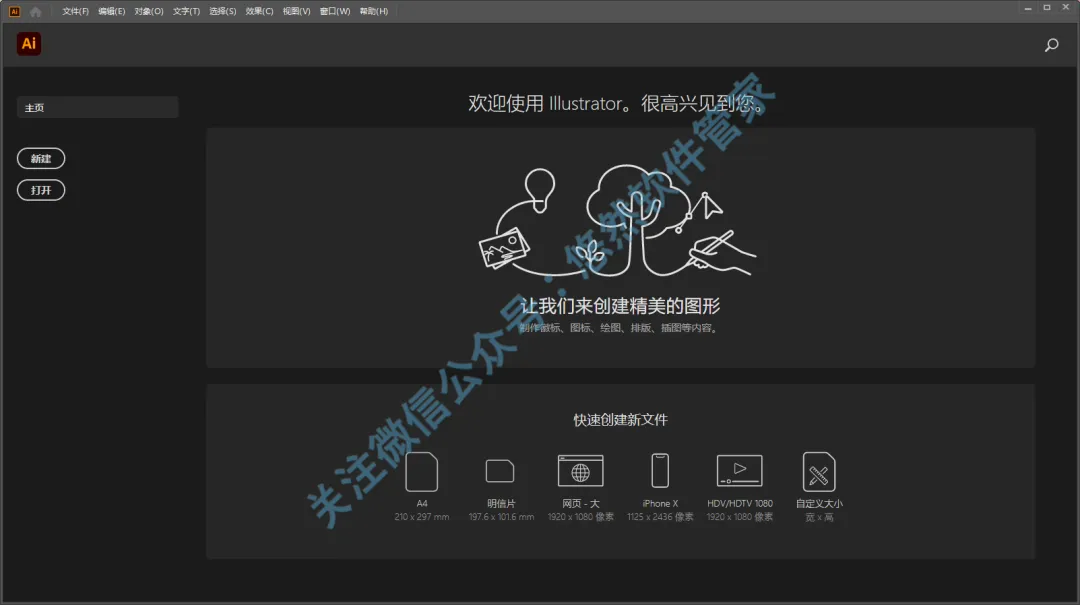Click the welcome illustration graphic
The image size is (1080, 605).
[x=617, y=221]
